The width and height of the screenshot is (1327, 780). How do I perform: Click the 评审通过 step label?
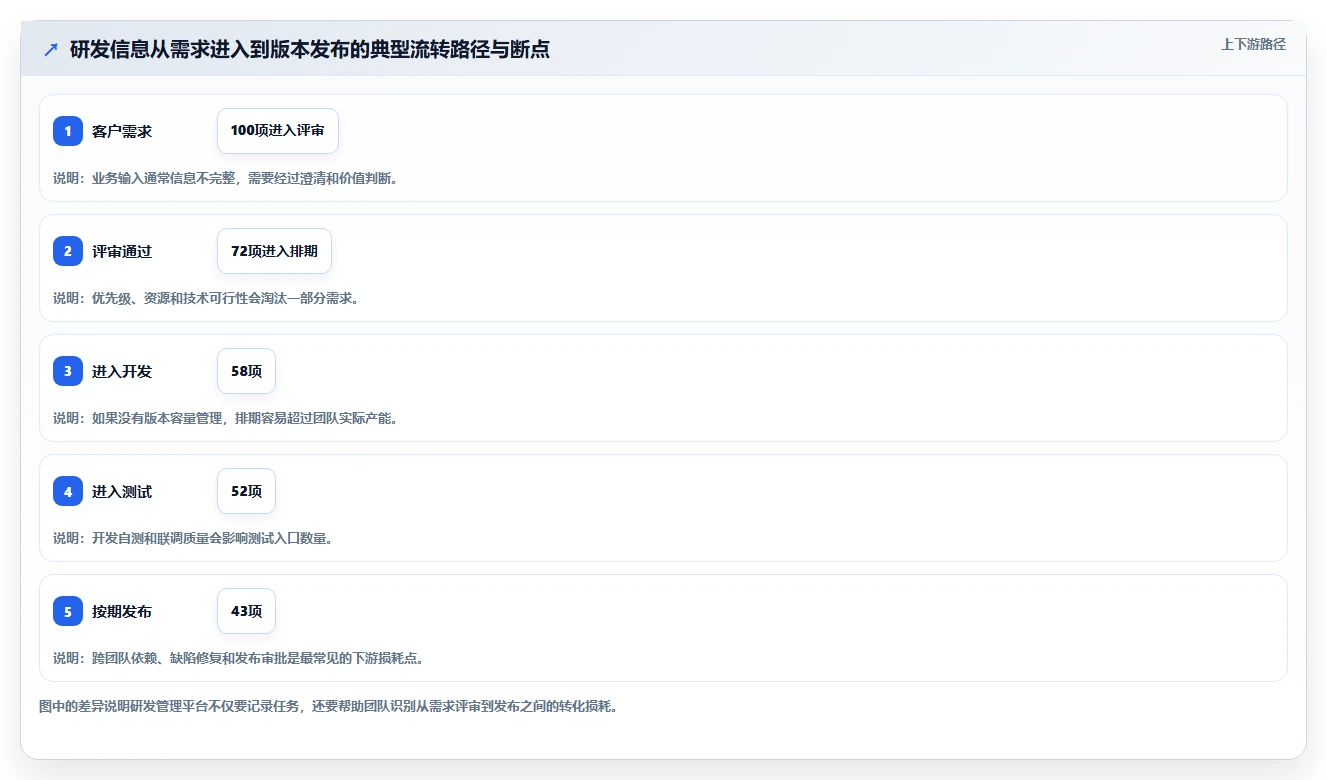[122, 251]
